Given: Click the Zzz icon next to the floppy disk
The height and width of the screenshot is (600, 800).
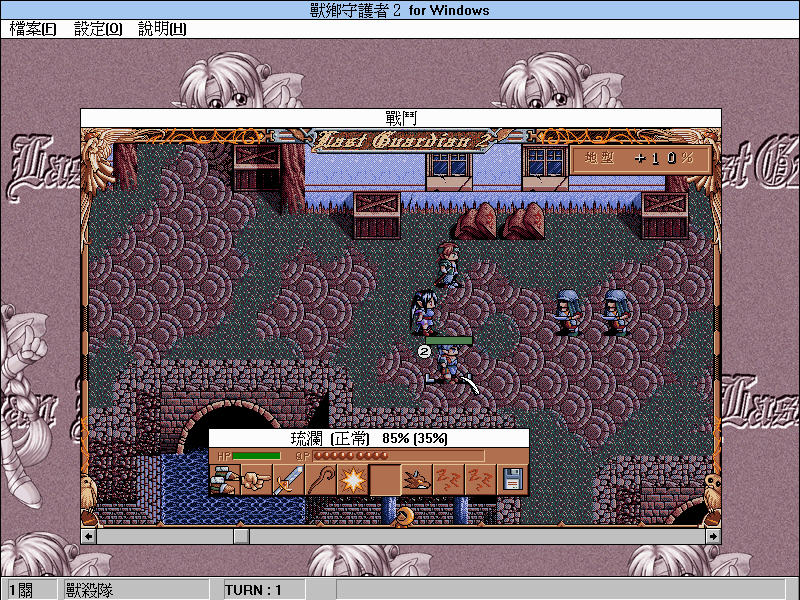Looking at the screenshot, I should [x=480, y=480].
